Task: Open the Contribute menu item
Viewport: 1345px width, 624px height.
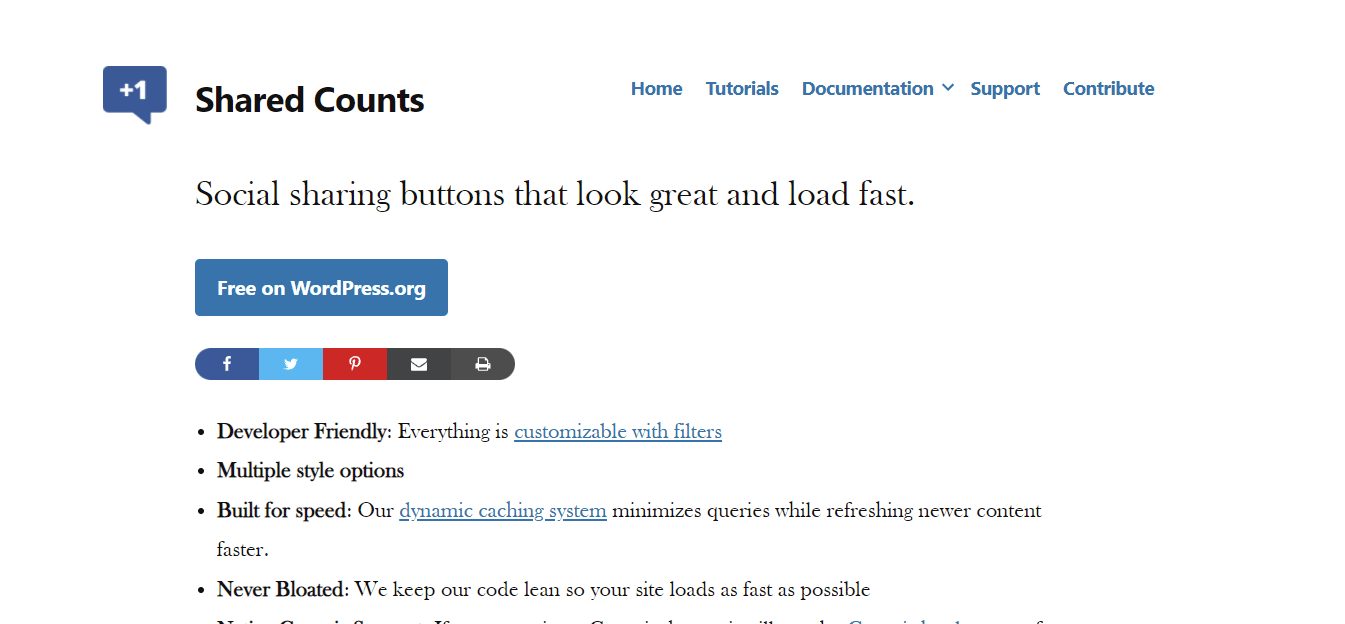Action: tap(1108, 89)
